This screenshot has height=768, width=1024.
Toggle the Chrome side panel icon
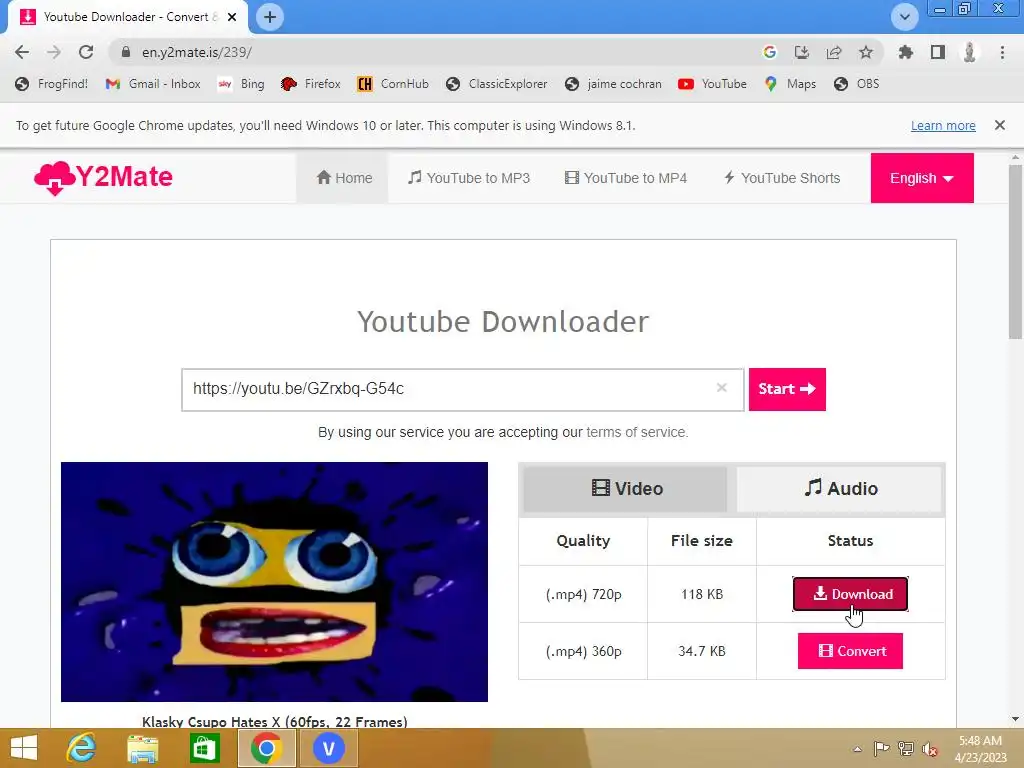point(938,52)
